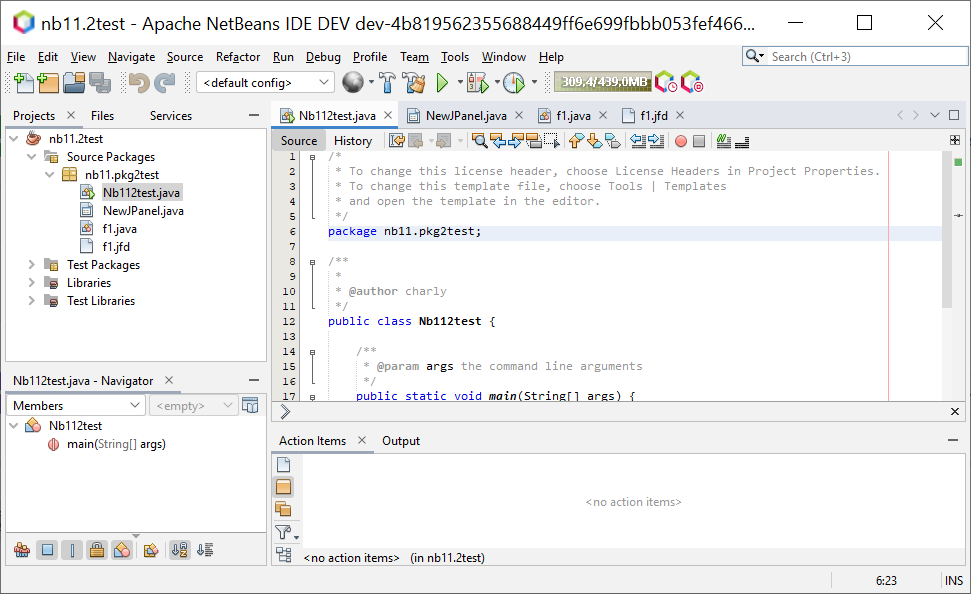Click the Undo arrow icon

click(139, 82)
